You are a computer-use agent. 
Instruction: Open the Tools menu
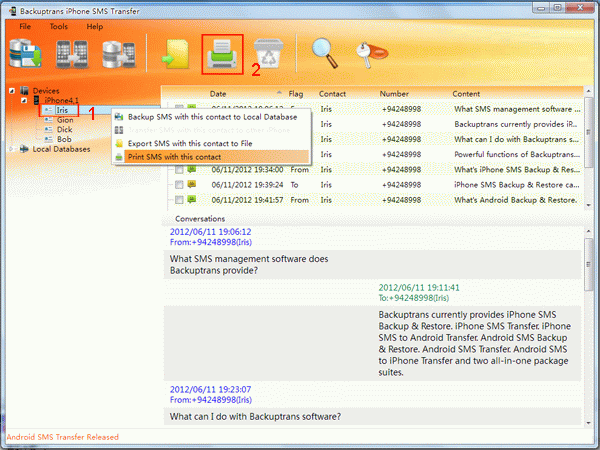[x=59, y=26]
